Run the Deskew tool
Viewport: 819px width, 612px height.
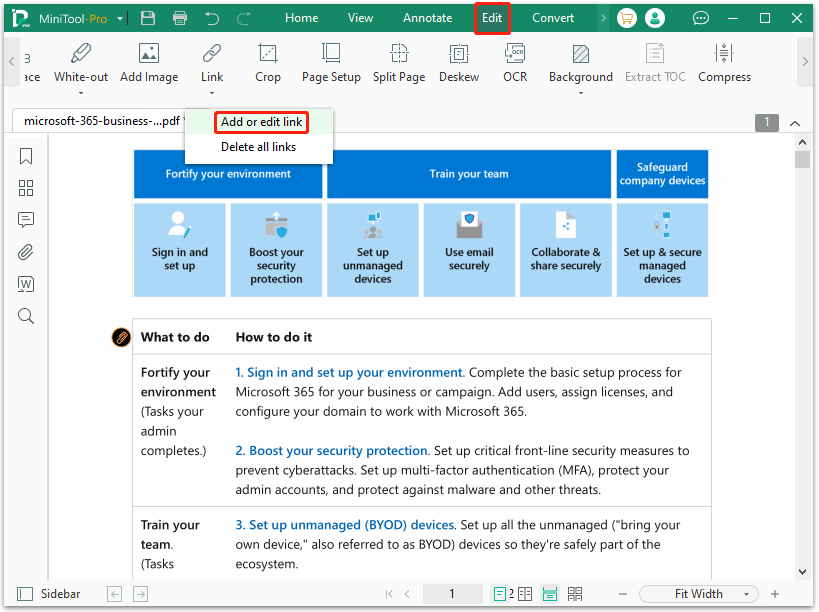click(458, 62)
